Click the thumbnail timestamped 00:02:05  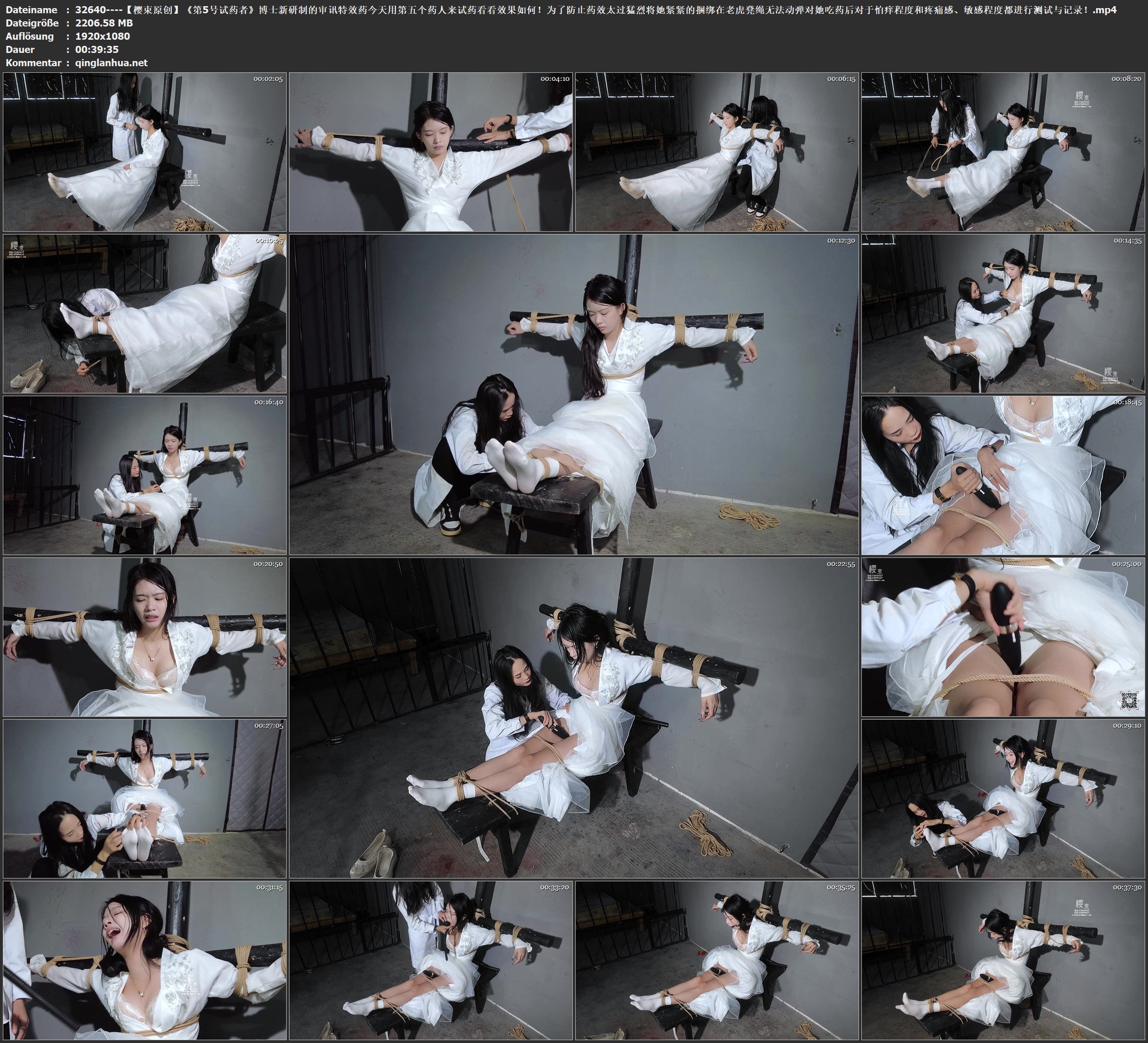click(145, 151)
